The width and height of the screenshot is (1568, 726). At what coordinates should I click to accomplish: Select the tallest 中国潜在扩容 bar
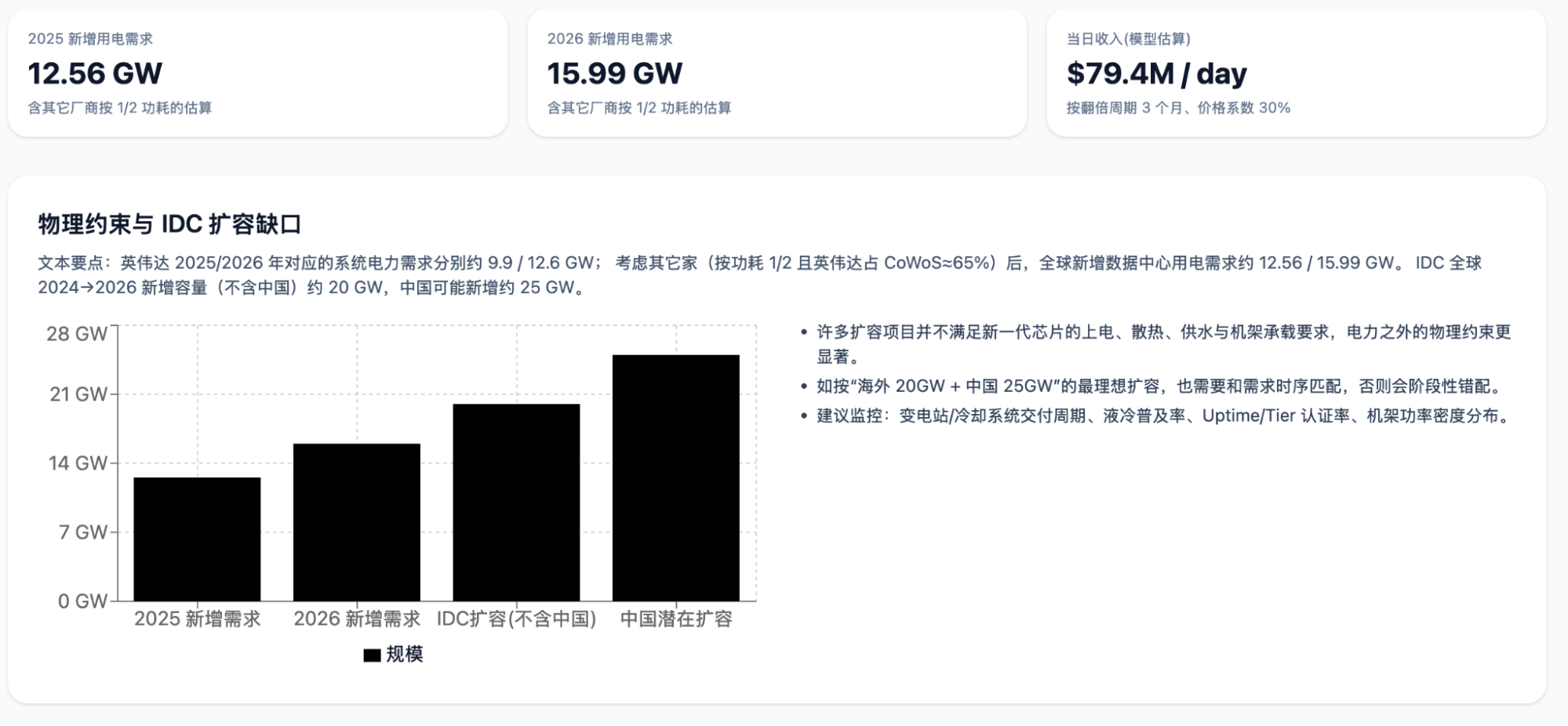[676, 477]
